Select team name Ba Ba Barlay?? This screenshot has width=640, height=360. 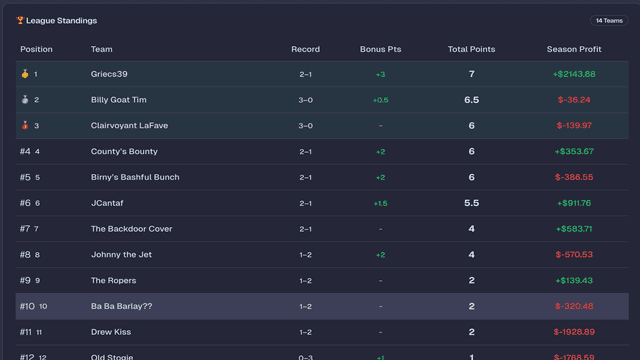coord(122,306)
